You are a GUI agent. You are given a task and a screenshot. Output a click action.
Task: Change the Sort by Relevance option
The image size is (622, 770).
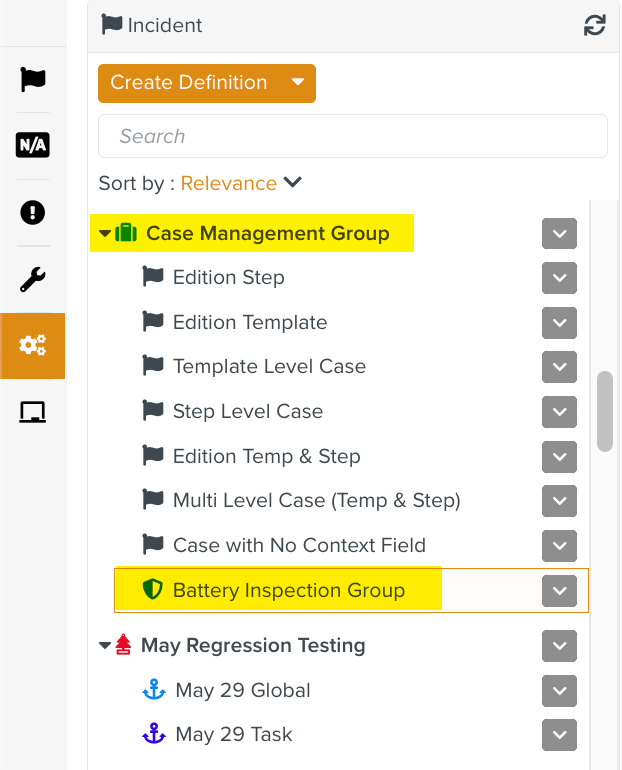[x=240, y=183]
